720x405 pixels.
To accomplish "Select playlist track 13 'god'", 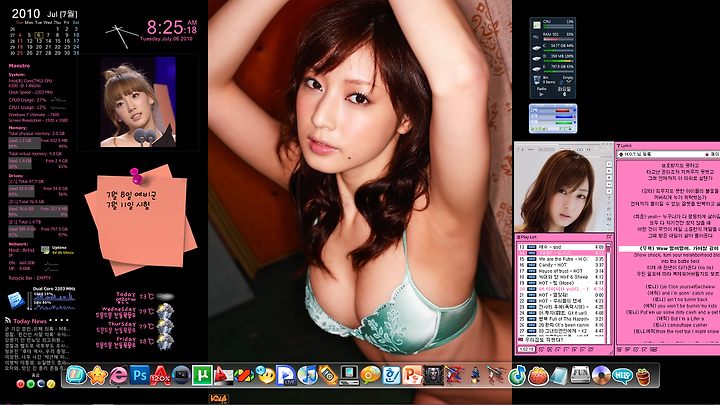I will point(561,247).
